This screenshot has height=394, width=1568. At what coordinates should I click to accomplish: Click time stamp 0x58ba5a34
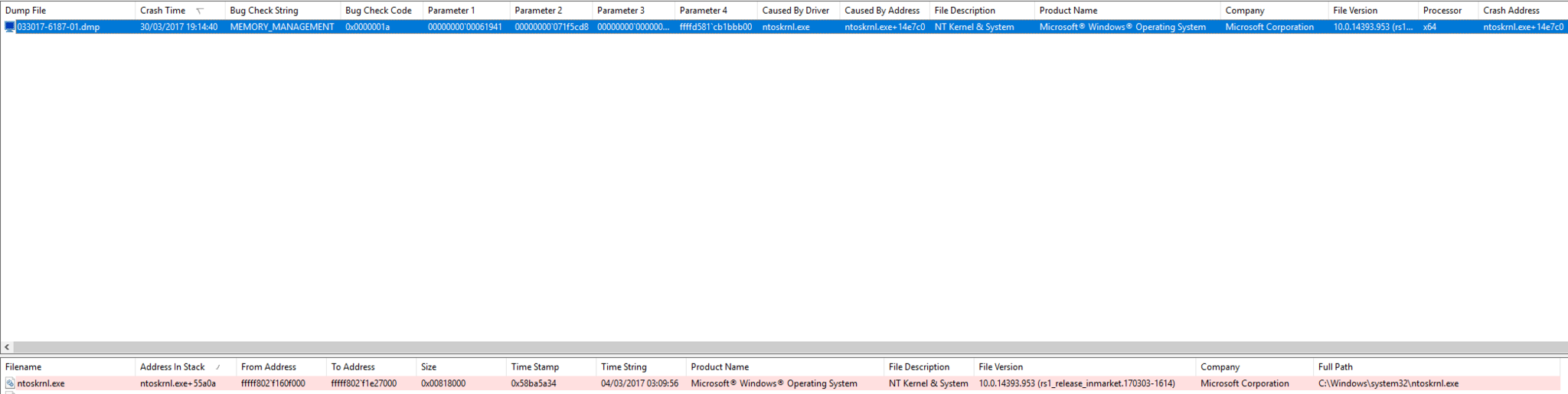pyautogui.click(x=534, y=383)
